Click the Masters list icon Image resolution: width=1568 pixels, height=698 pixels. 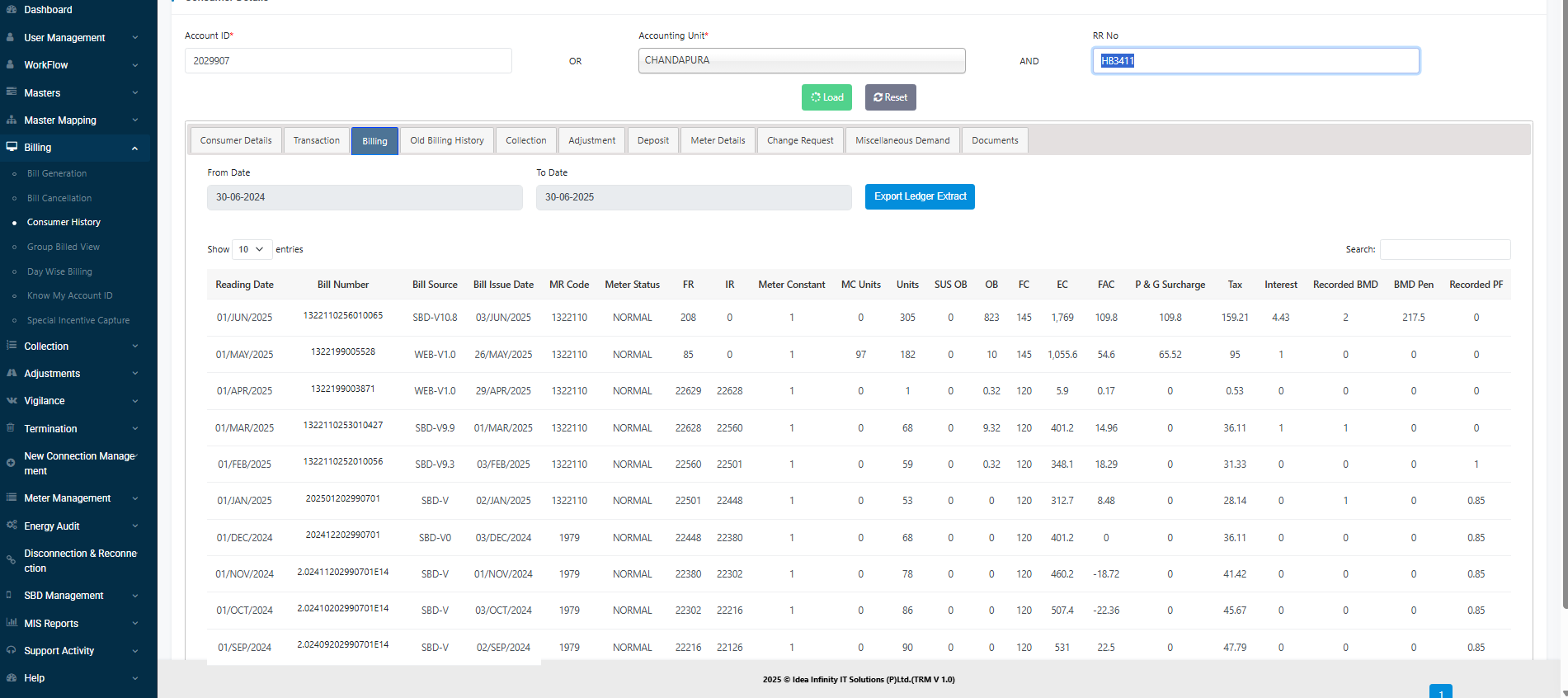coord(11,92)
